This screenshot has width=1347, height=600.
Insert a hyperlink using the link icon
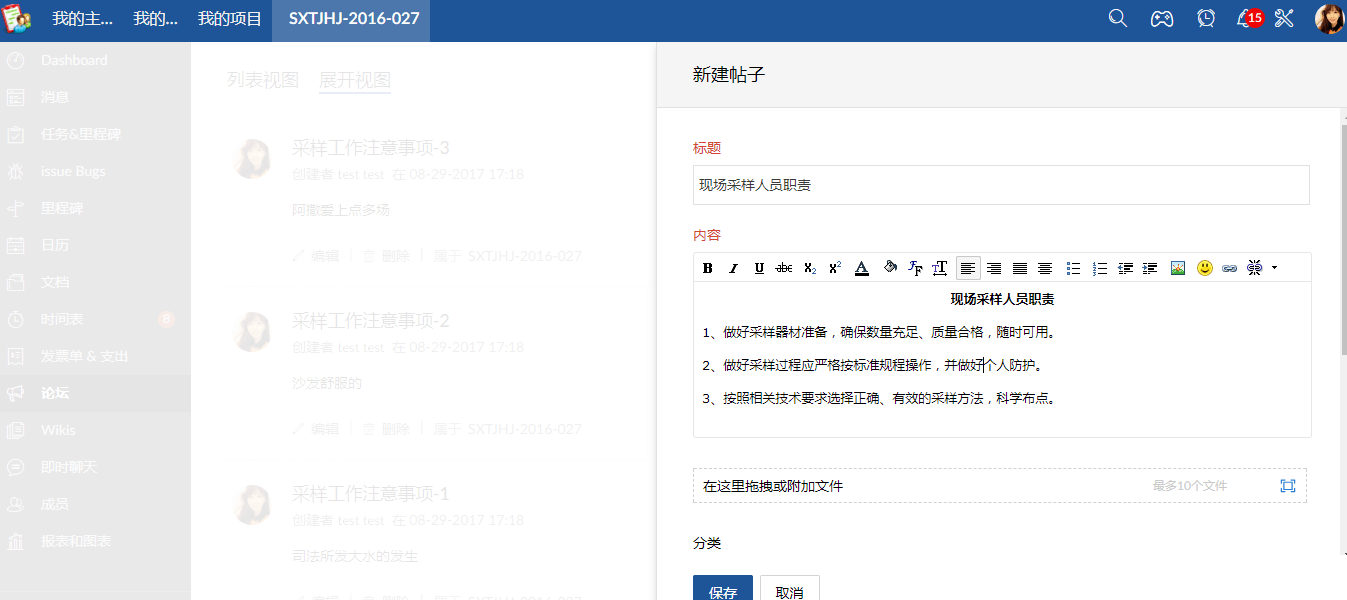pos(1230,268)
